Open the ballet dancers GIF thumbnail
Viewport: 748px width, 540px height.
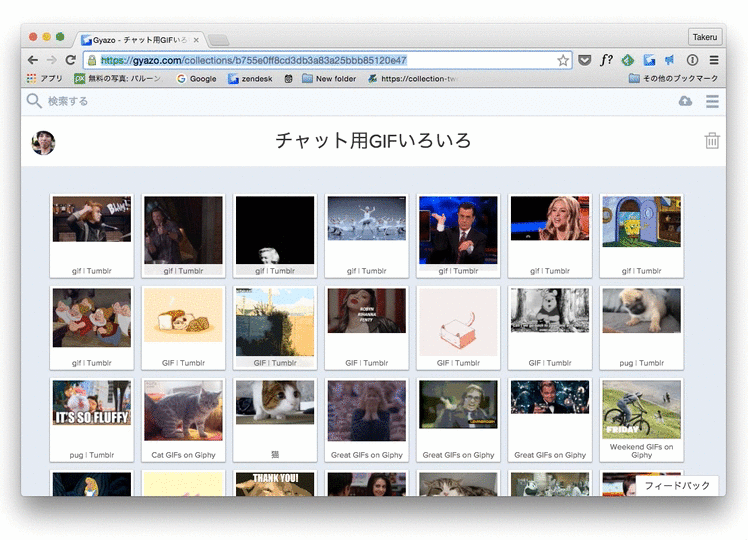pyautogui.click(x=366, y=236)
